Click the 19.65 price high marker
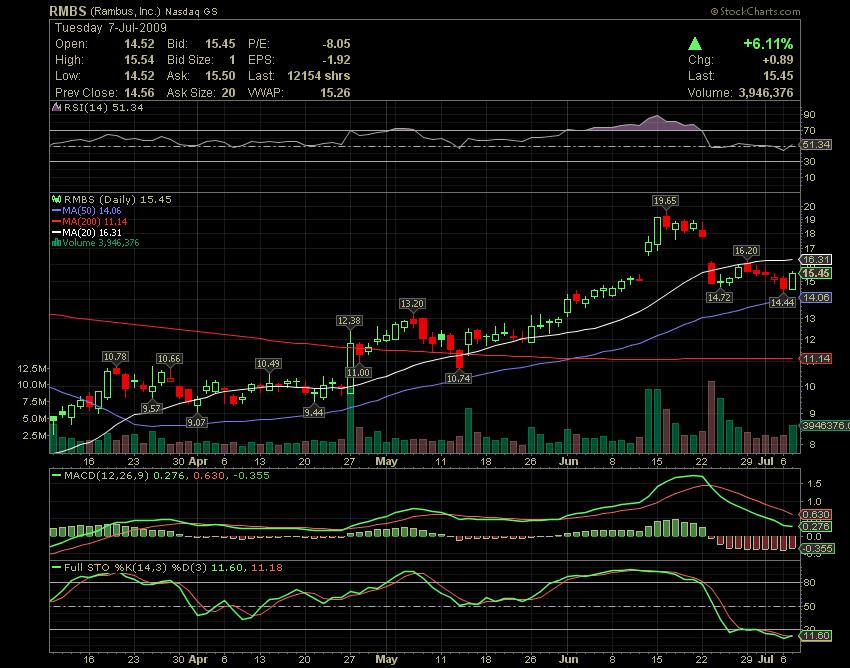Viewport: 850px width, 668px height. tap(665, 201)
